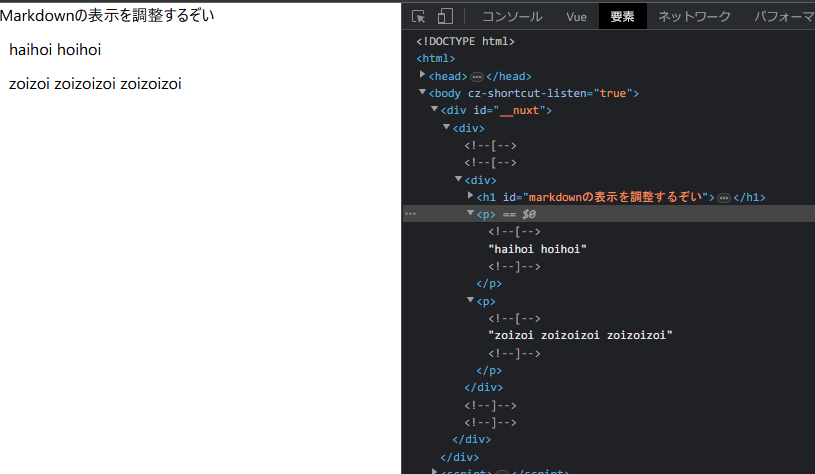
Task: Open the コンソール tab
Action: point(512,17)
